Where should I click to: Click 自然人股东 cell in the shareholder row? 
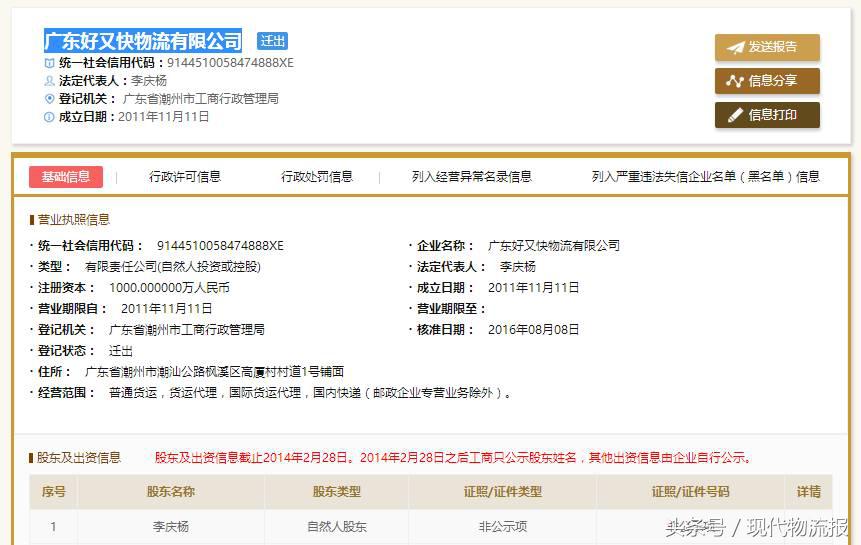[x=337, y=527]
